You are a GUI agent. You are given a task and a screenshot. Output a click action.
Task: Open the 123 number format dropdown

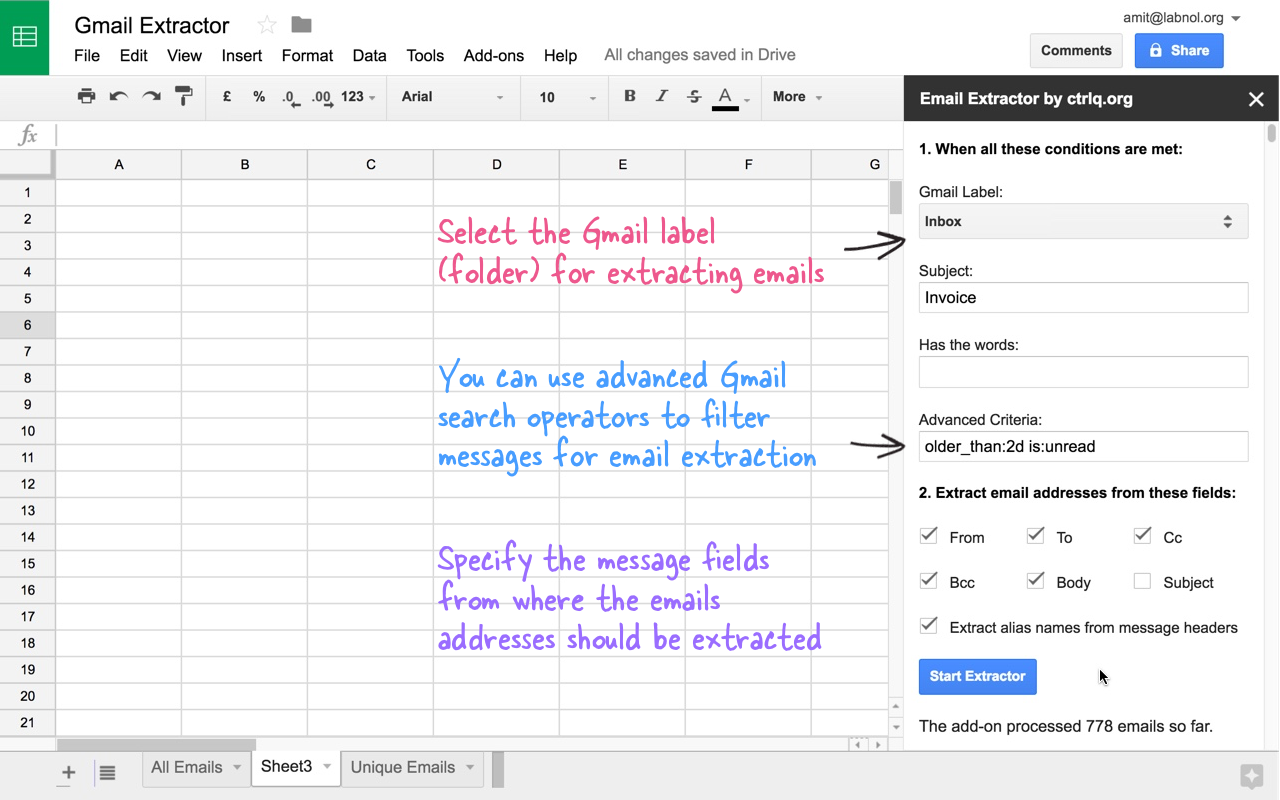click(358, 97)
